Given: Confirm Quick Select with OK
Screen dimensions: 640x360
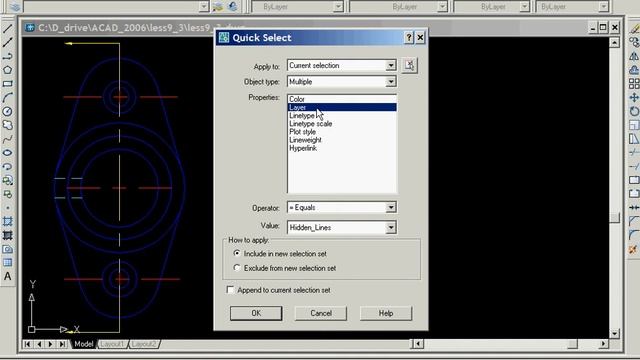Looking at the screenshot, I should click(x=256, y=313).
